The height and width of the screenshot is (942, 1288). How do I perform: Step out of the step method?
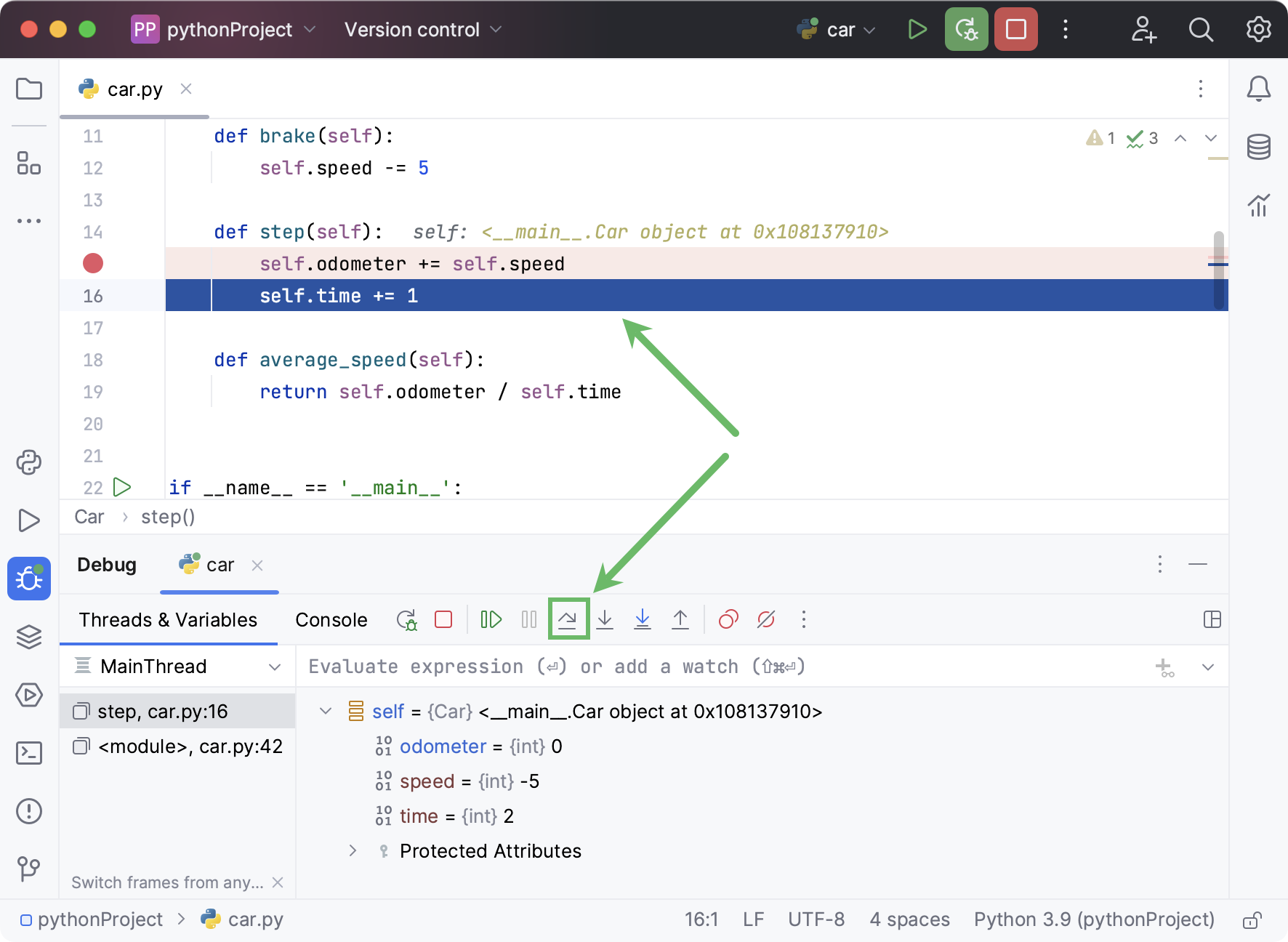click(680, 619)
